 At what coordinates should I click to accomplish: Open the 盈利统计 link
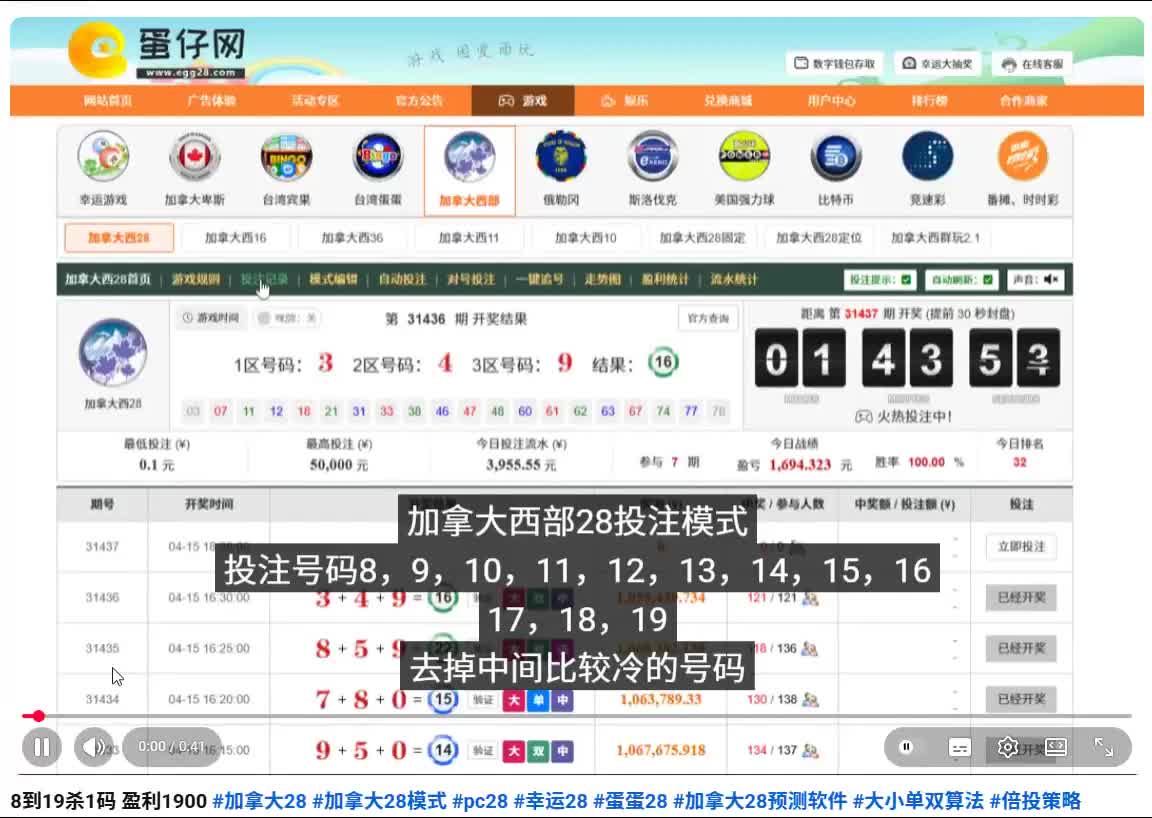tap(665, 279)
